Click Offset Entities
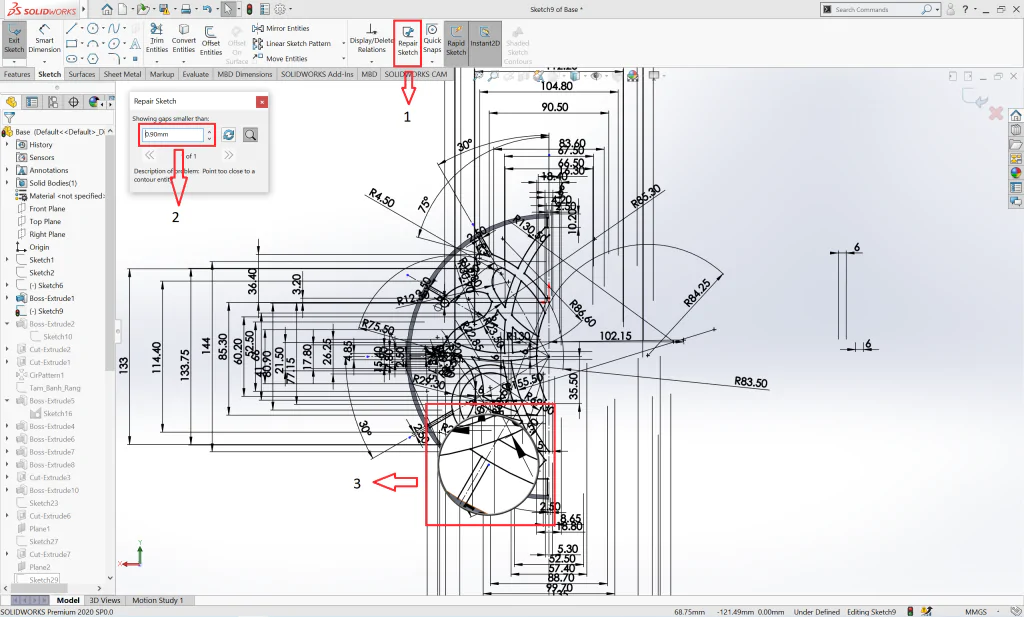 pos(210,40)
